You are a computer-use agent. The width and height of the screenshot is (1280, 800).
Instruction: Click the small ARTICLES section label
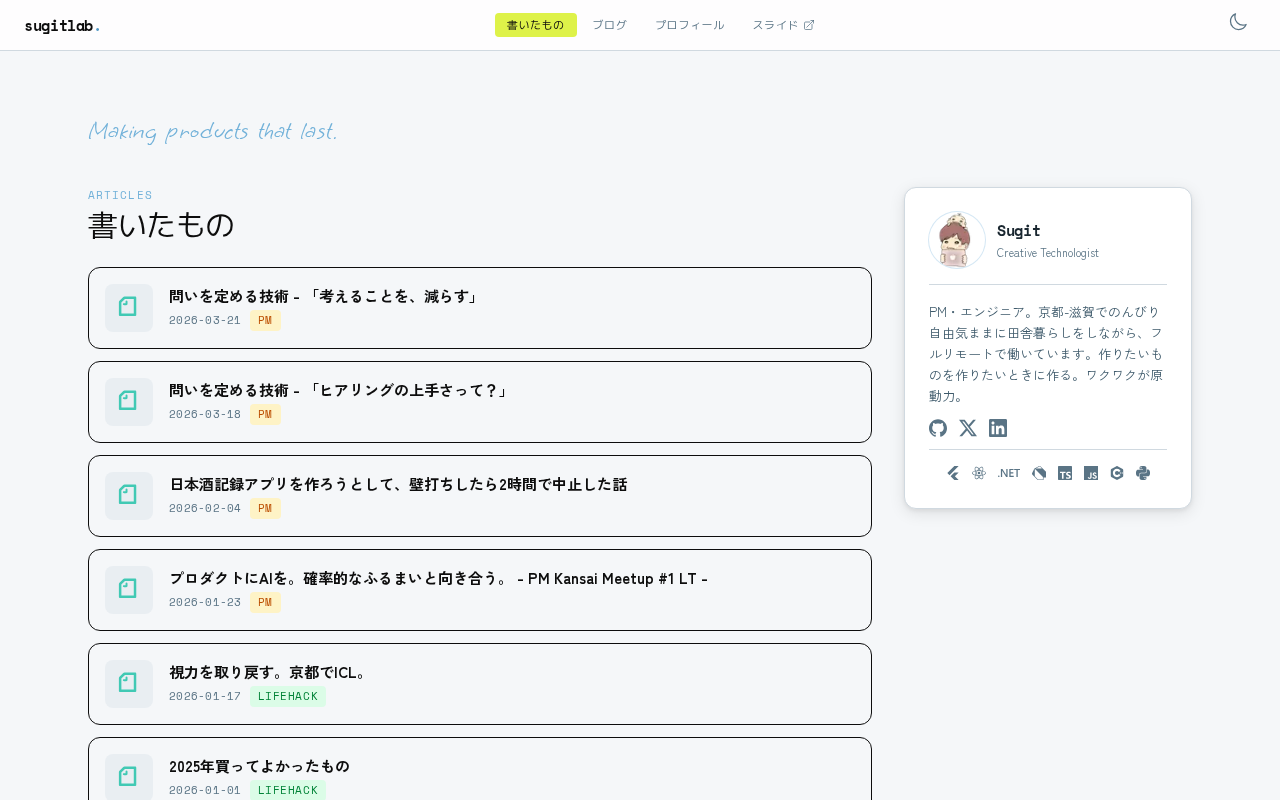(x=120, y=195)
